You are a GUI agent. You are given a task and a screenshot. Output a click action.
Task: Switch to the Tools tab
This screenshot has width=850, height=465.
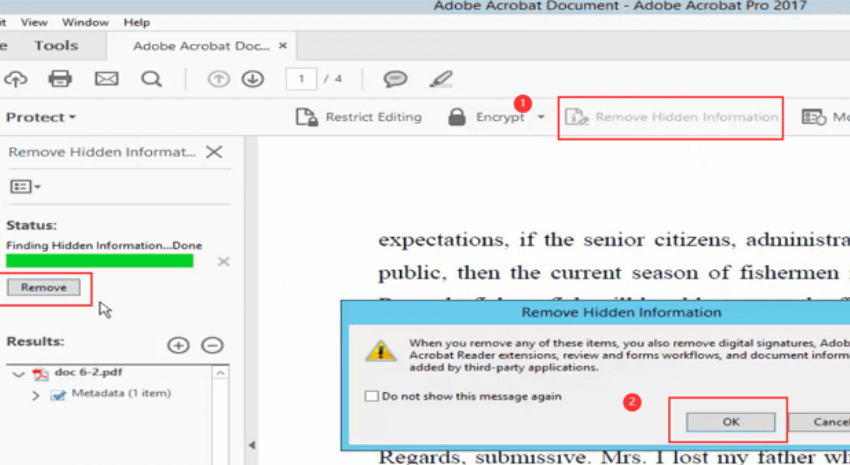pos(56,46)
